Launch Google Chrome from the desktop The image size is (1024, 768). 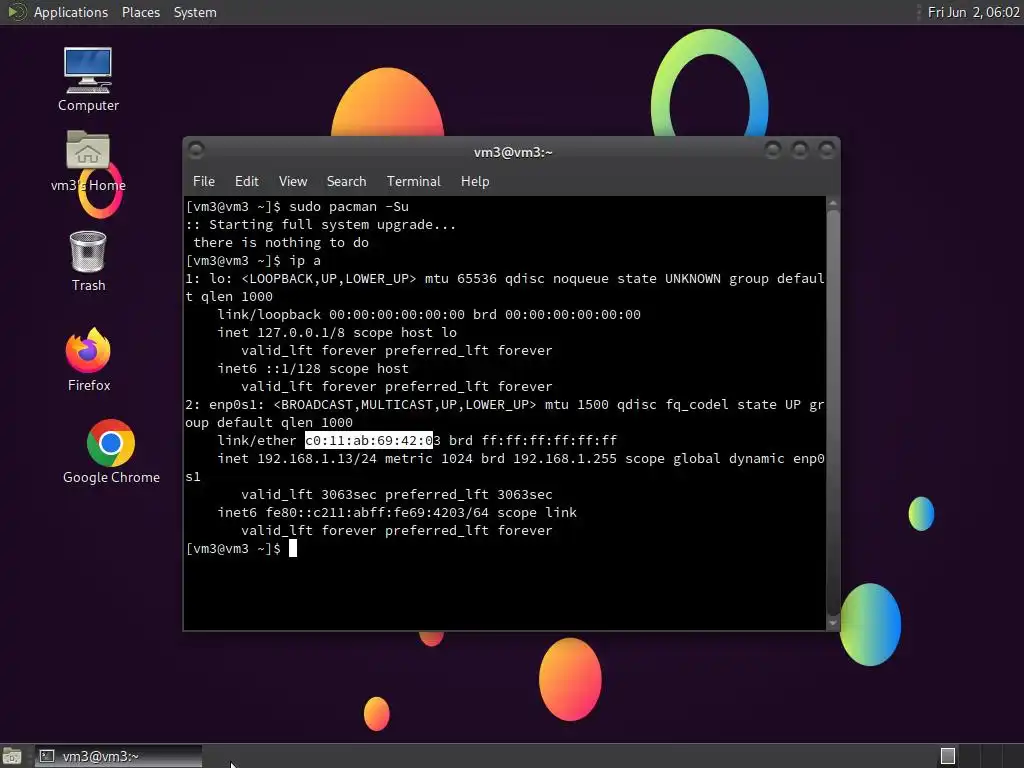pyautogui.click(x=111, y=451)
